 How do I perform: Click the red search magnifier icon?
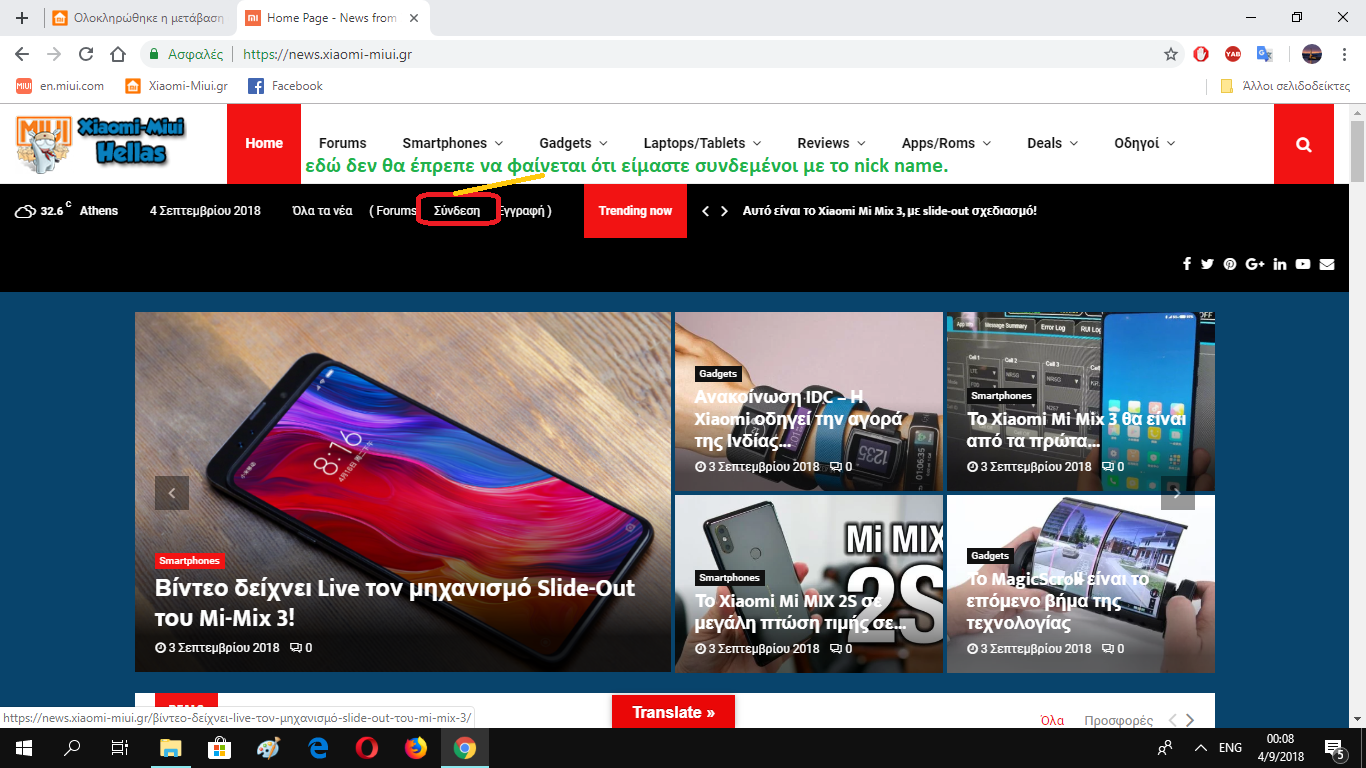click(x=1303, y=144)
